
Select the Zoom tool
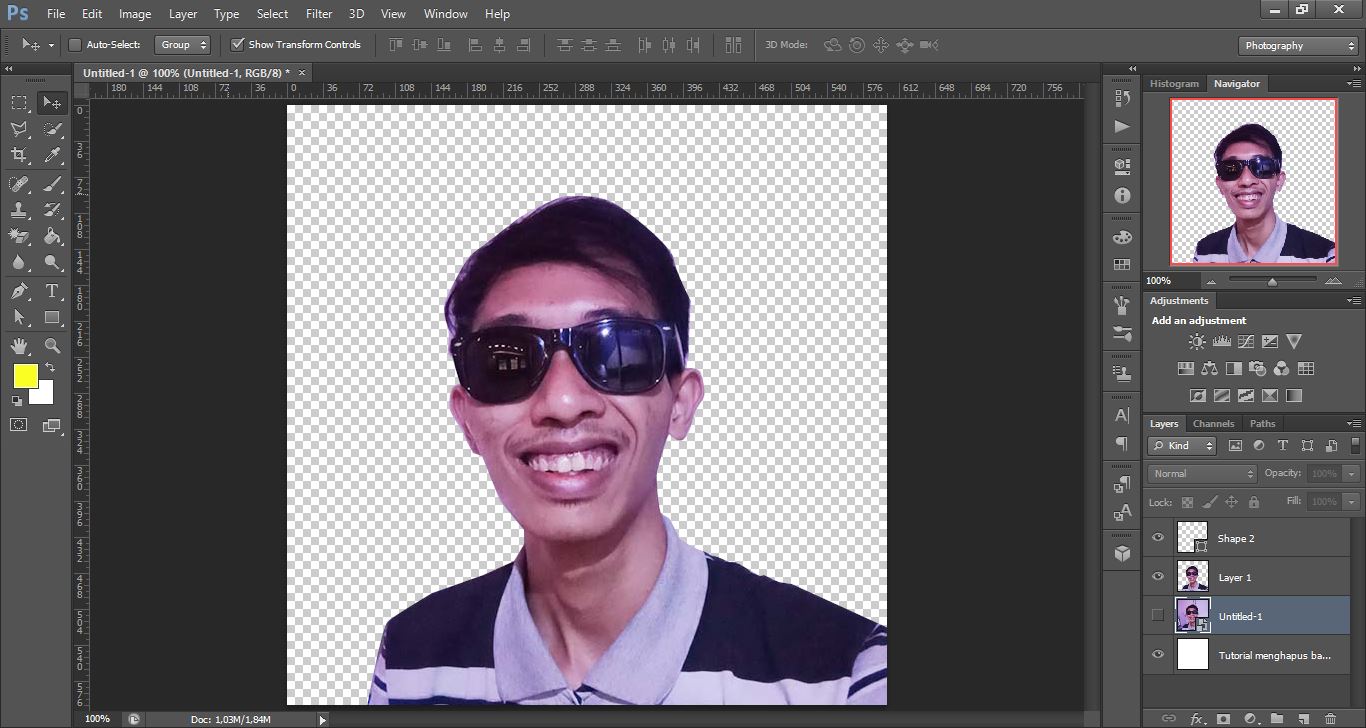(50, 346)
